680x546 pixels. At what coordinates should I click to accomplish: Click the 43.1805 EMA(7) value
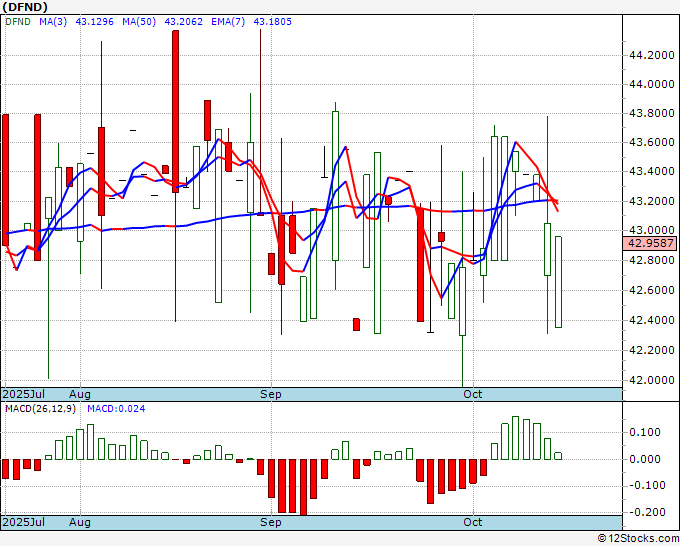tap(272, 22)
